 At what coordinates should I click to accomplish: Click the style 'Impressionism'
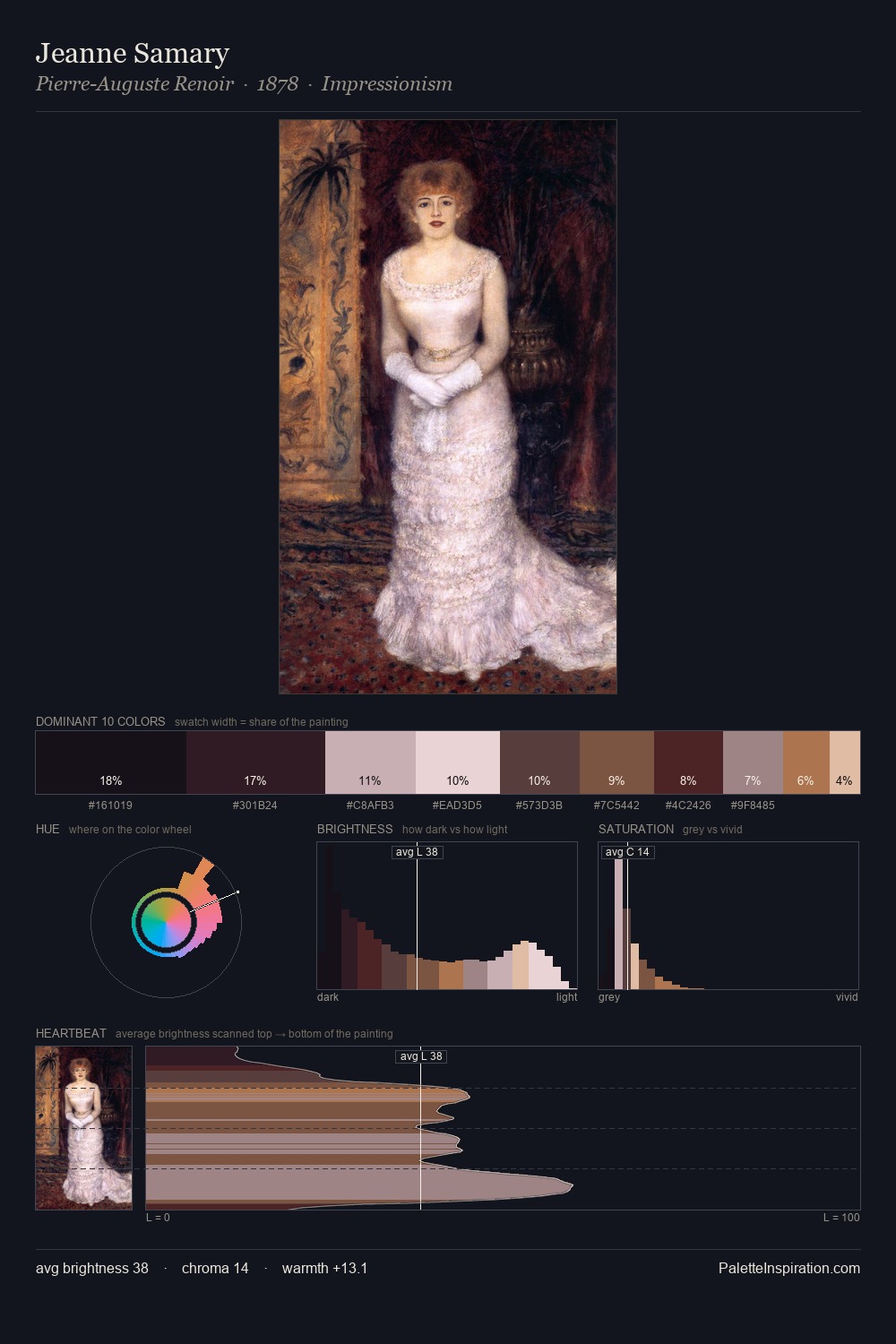click(387, 84)
